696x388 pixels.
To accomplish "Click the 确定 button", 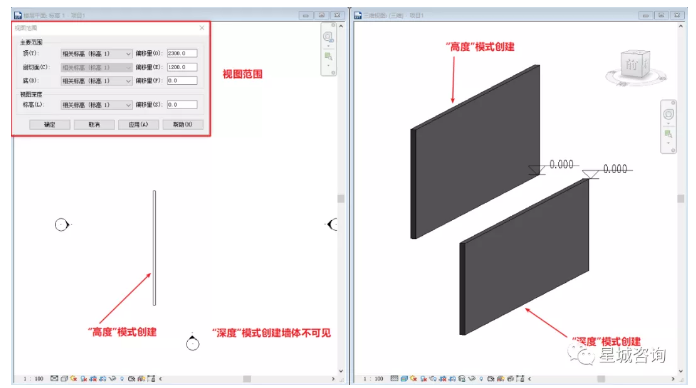I will (x=50, y=125).
